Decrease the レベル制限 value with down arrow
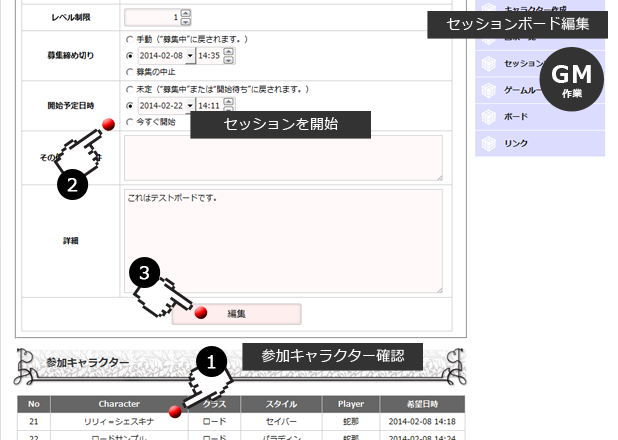 pos(186,22)
